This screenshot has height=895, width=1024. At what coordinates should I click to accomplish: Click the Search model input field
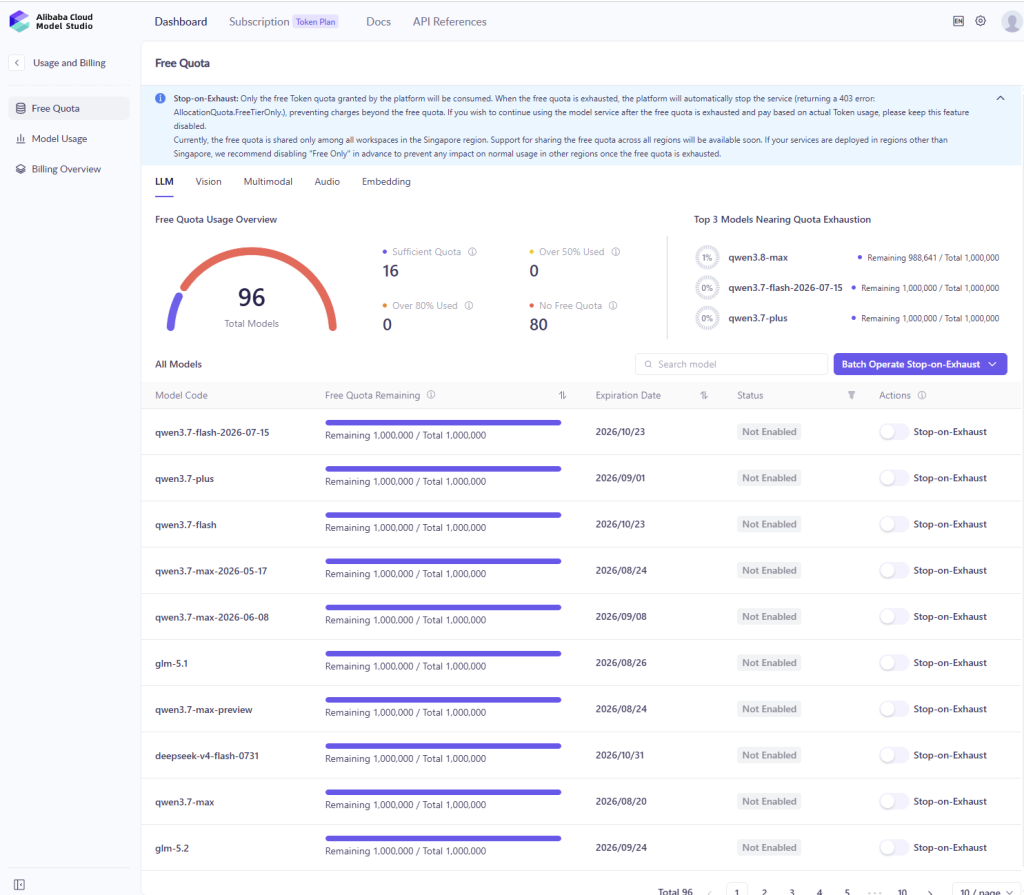coord(731,365)
